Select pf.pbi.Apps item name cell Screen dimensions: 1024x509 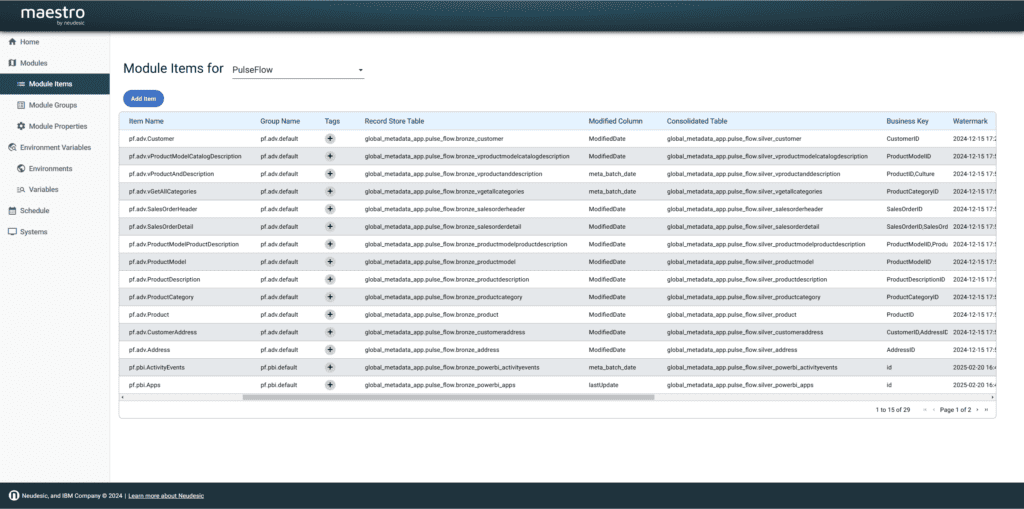144,385
